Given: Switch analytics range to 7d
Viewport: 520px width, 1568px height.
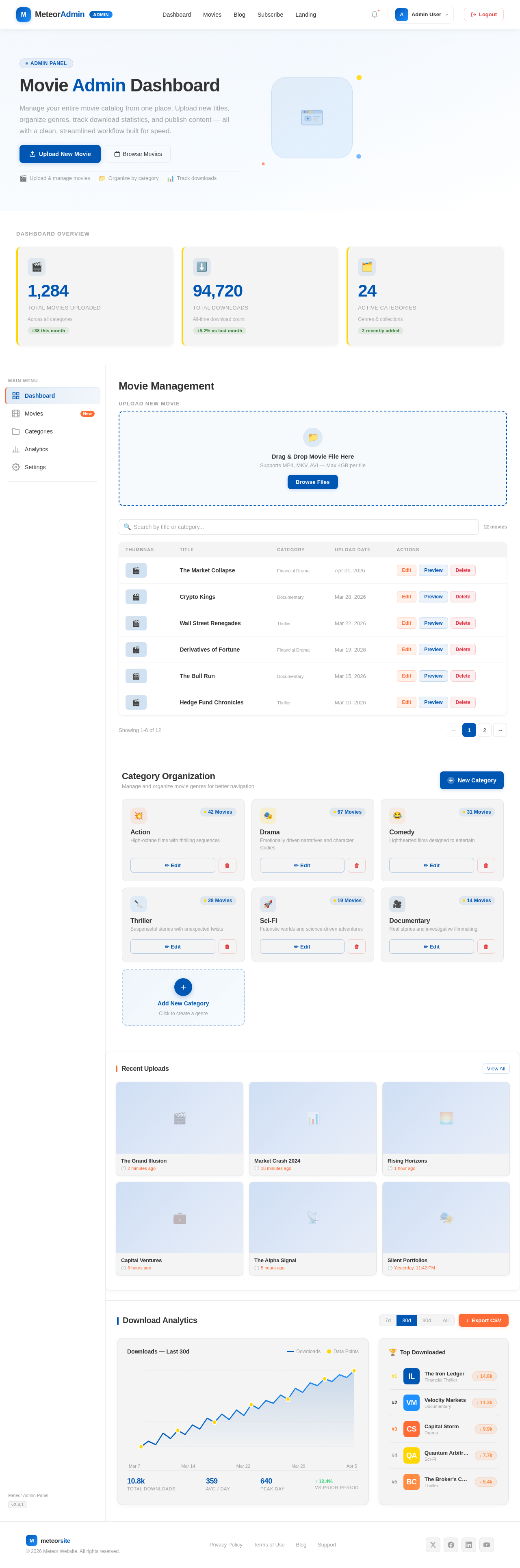Looking at the screenshot, I should [x=388, y=1321].
